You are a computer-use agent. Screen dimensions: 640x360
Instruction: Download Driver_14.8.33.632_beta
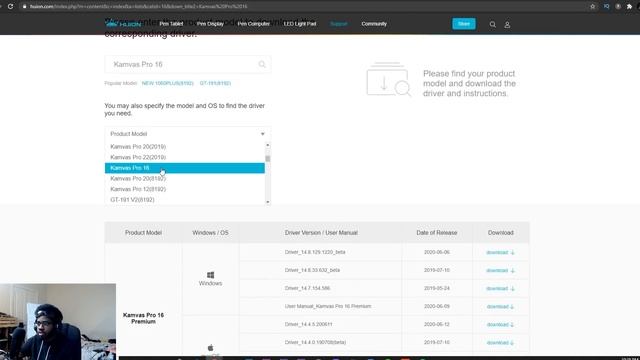pos(500,270)
